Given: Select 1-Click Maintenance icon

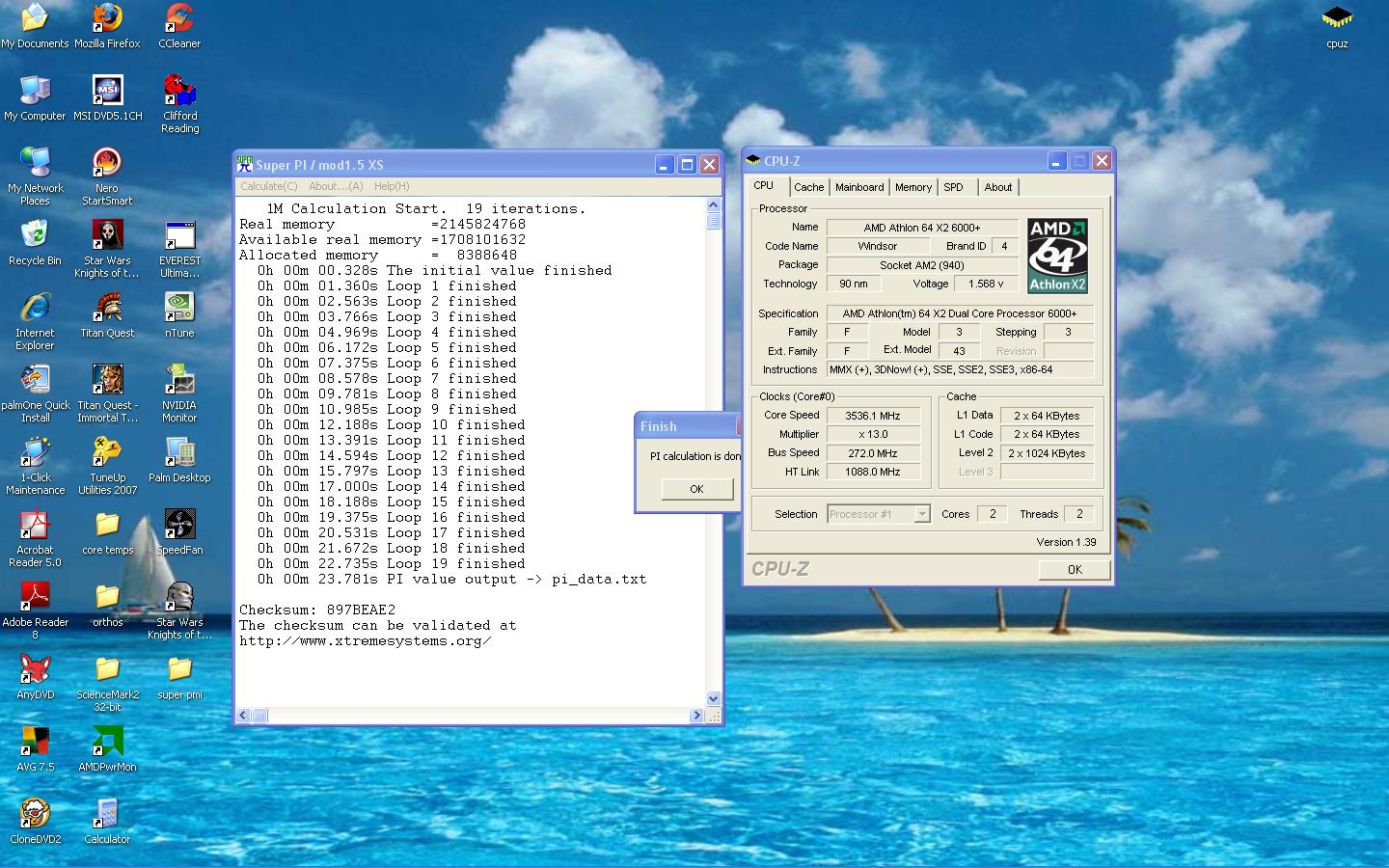Looking at the screenshot, I should click(35, 466).
